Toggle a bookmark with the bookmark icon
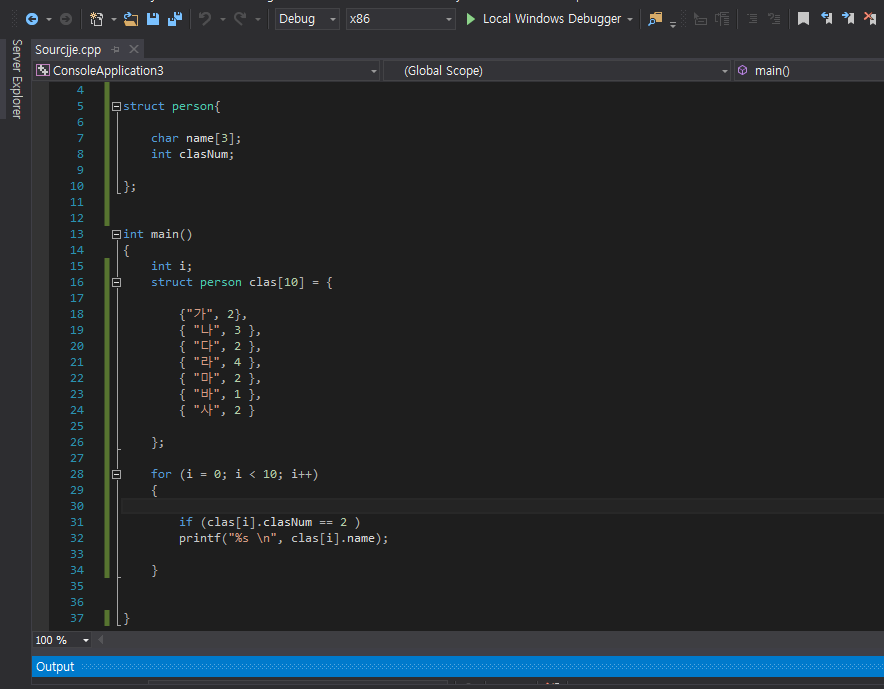The width and height of the screenshot is (884, 689). click(803, 19)
